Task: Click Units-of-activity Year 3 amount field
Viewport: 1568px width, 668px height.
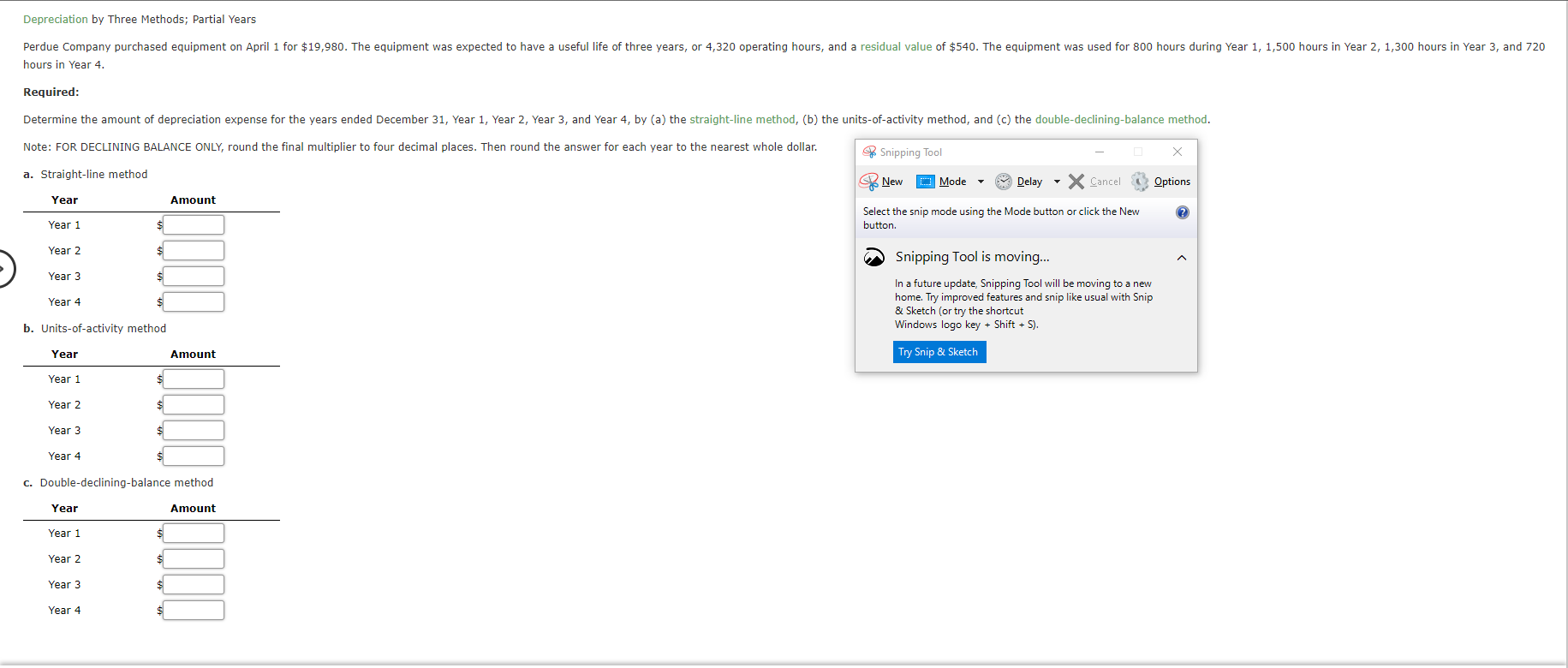Action: click(x=194, y=431)
